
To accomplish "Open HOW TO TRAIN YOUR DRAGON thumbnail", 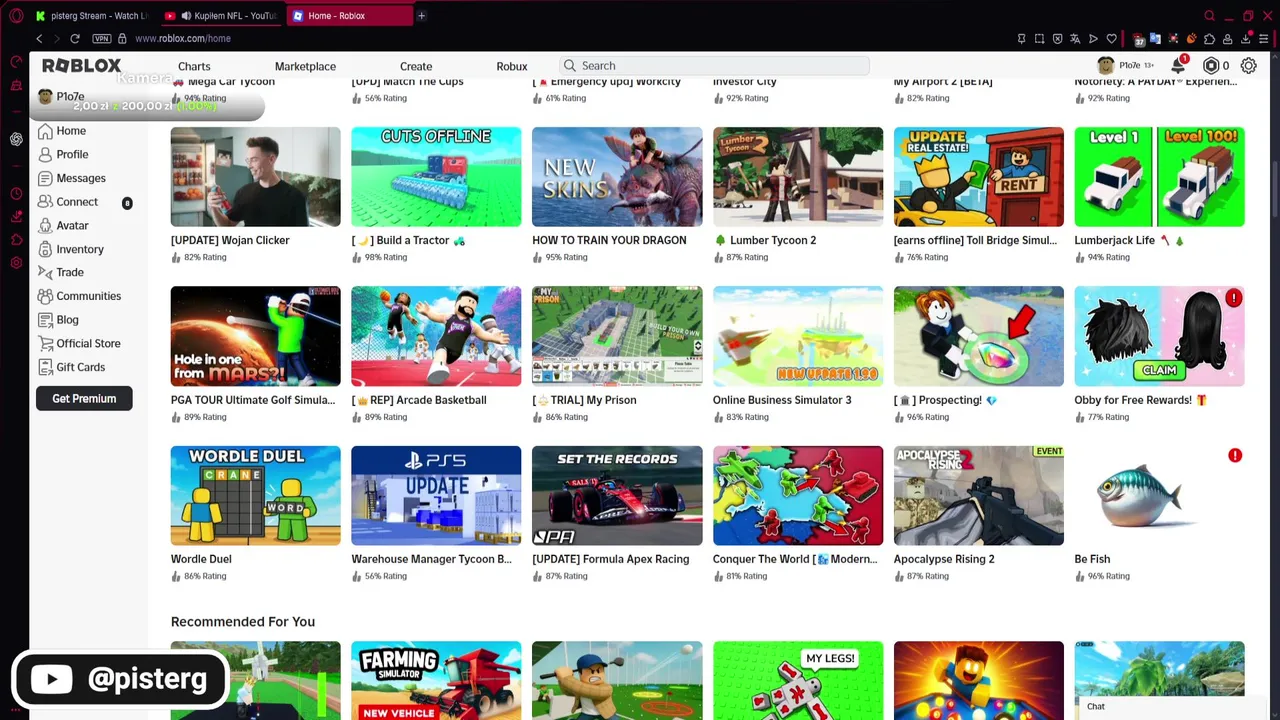I will coord(617,177).
